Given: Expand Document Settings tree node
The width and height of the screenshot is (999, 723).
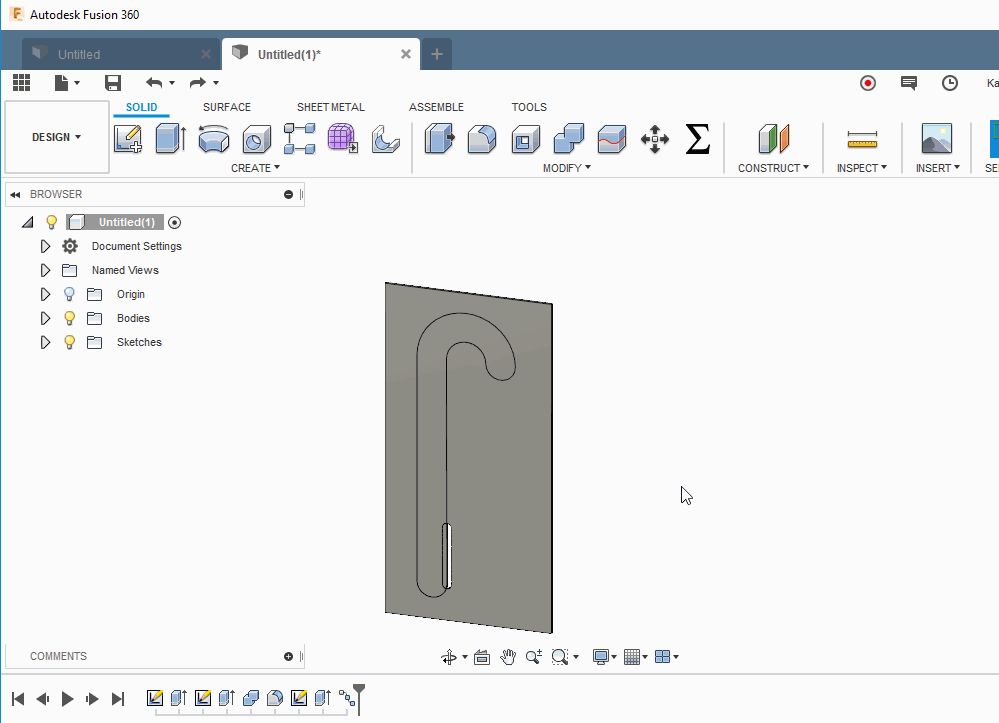Looking at the screenshot, I should tap(45, 246).
